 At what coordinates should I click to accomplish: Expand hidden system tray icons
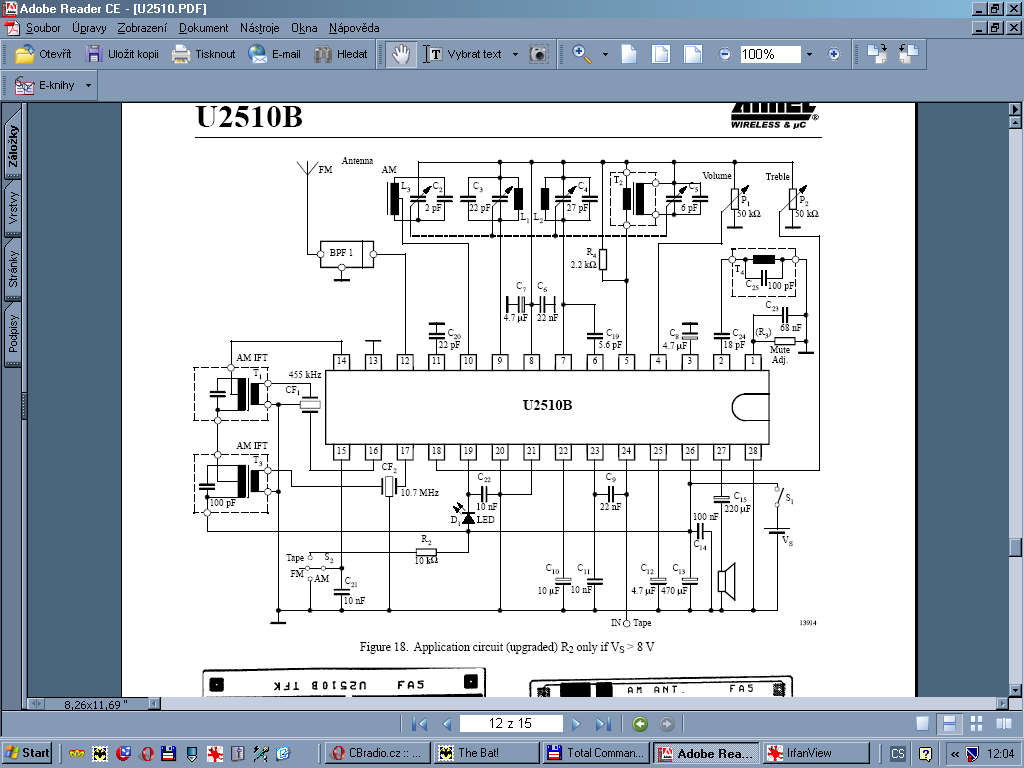955,754
